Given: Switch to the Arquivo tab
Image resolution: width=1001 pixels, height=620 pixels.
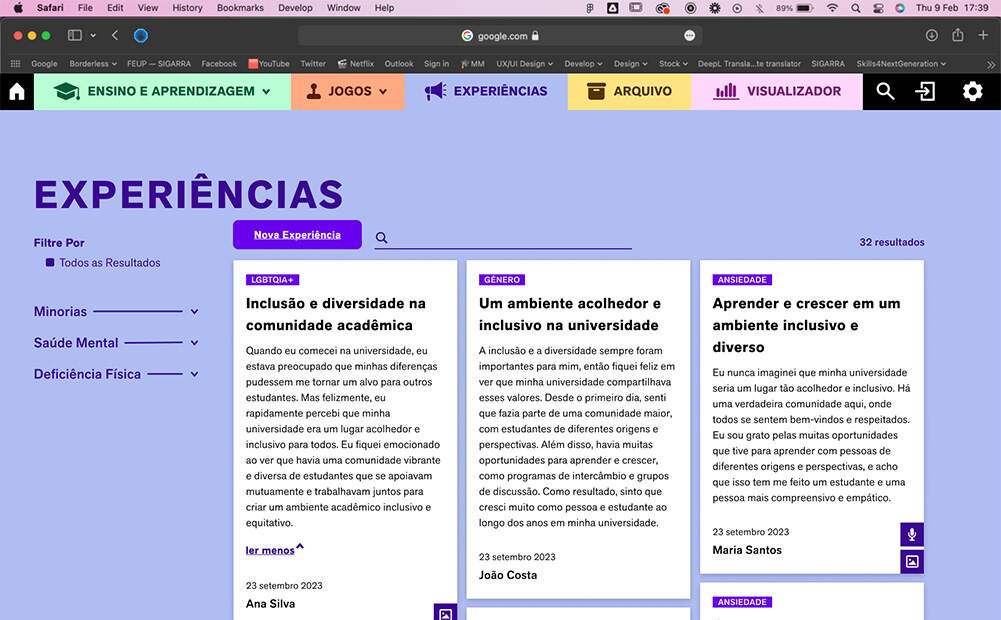Looking at the screenshot, I should [x=629, y=92].
